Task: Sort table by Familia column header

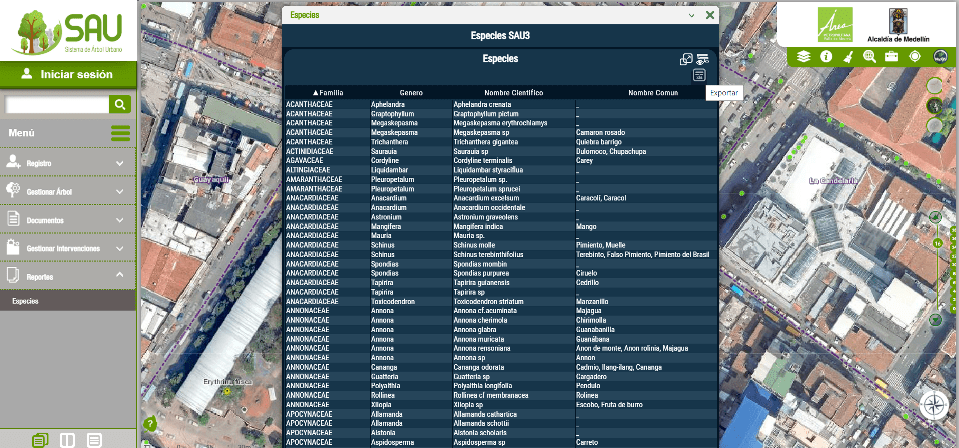Action: click(316, 92)
